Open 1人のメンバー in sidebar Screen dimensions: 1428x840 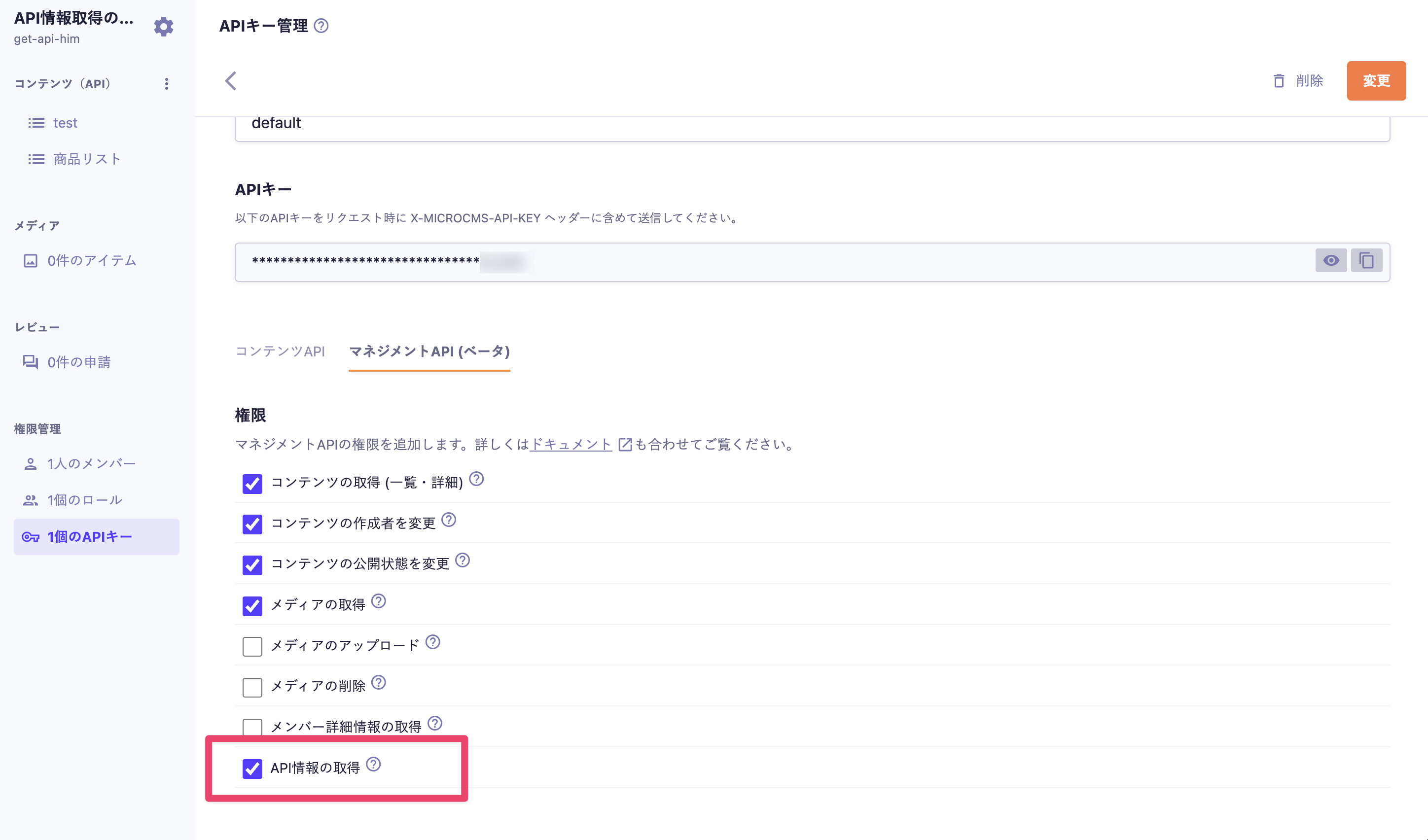(x=91, y=463)
